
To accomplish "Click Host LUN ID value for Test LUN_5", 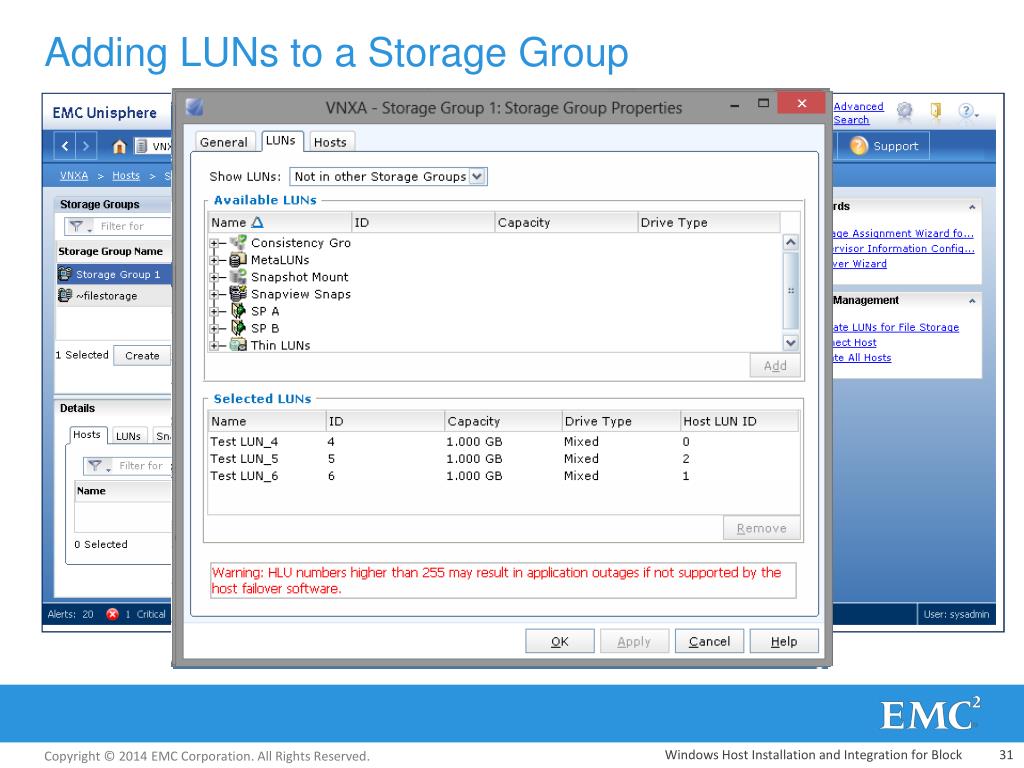I will point(686,458).
